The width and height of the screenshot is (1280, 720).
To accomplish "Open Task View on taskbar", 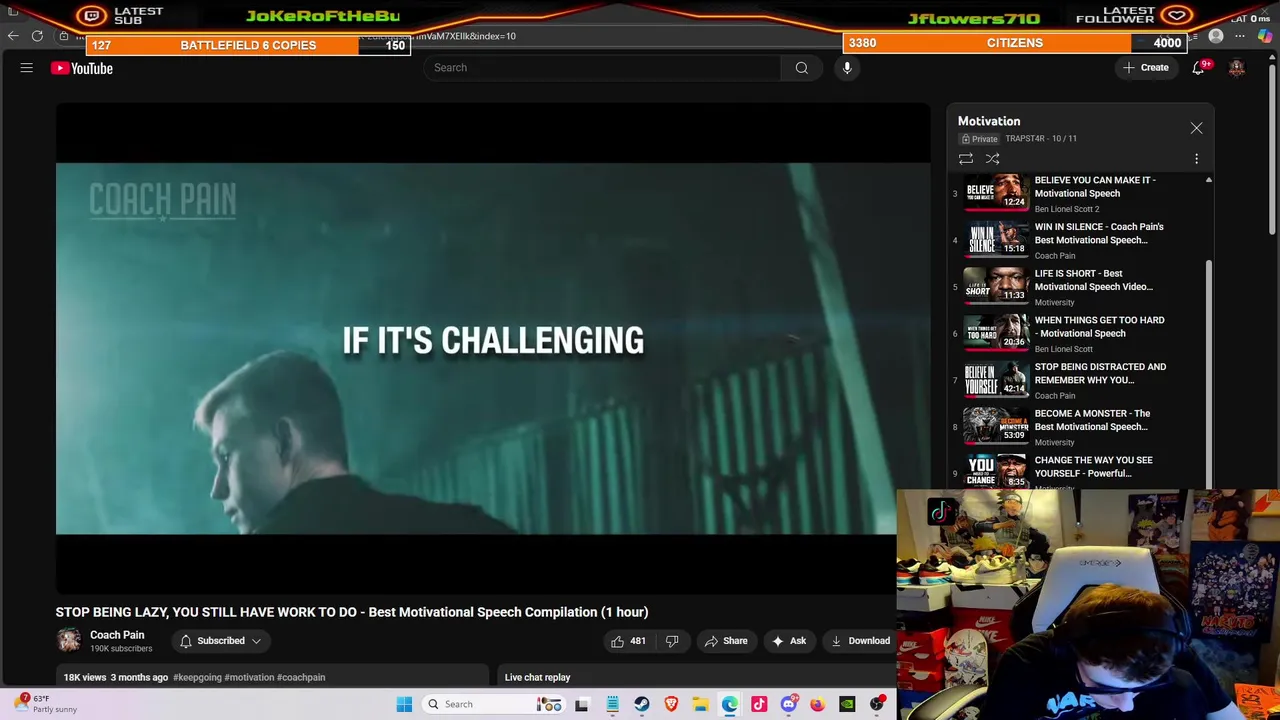I will (x=581, y=704).
